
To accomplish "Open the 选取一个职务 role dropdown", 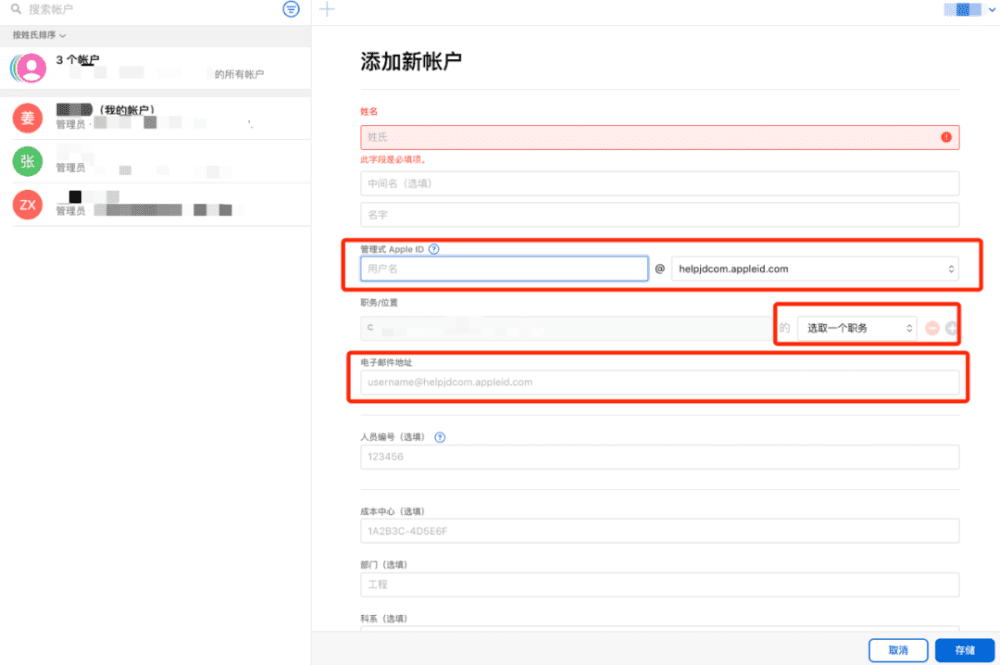I will [857, 328].
